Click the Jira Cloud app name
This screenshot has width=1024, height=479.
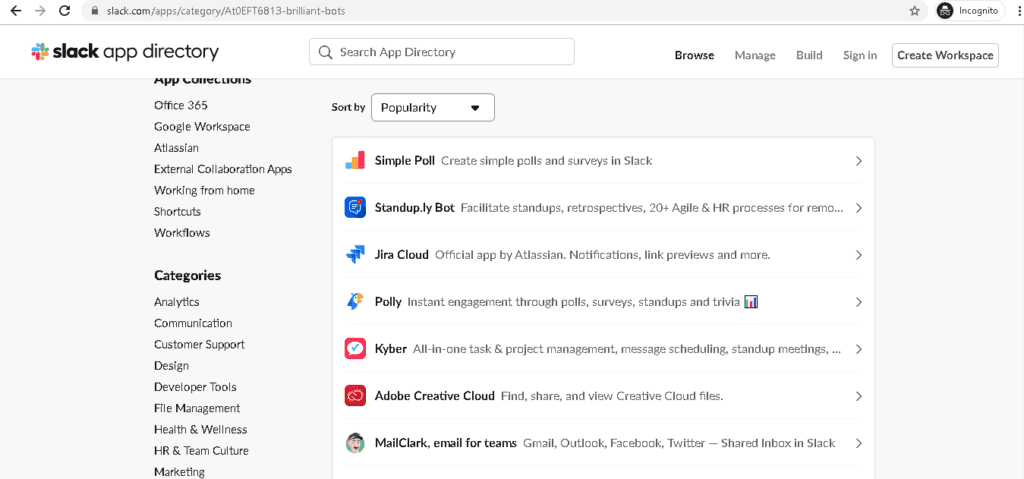402,255
